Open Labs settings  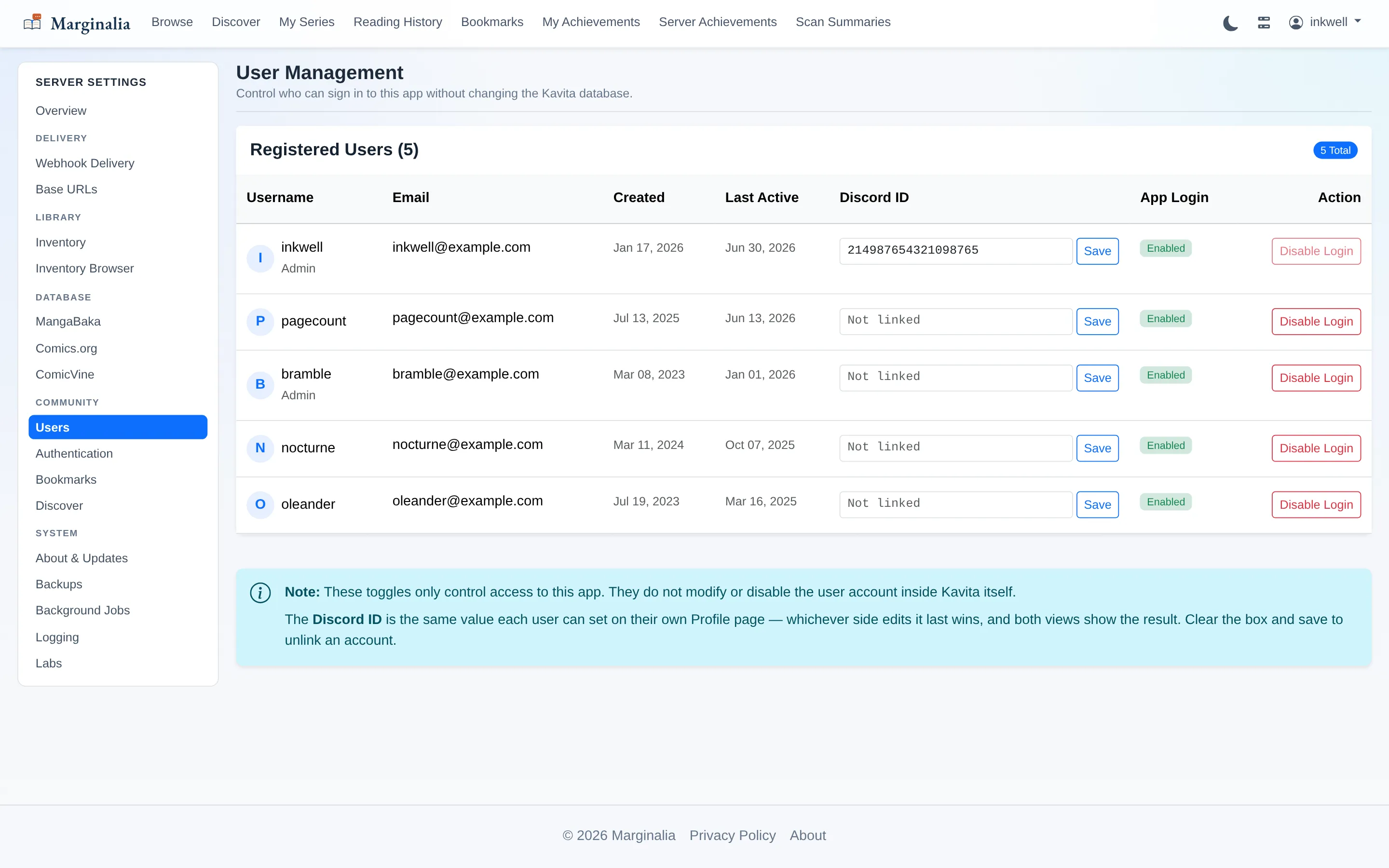[118, 664]
